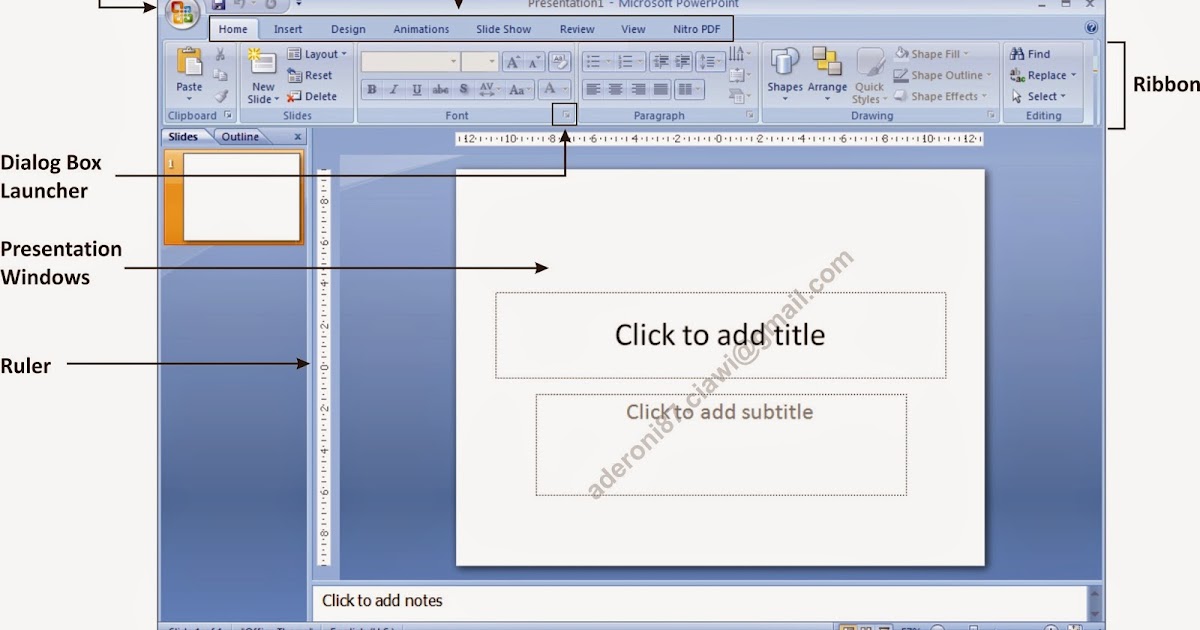Toggle Italic formatting
The height and width of the screenshot is (630, 1200).
[394, 89]
